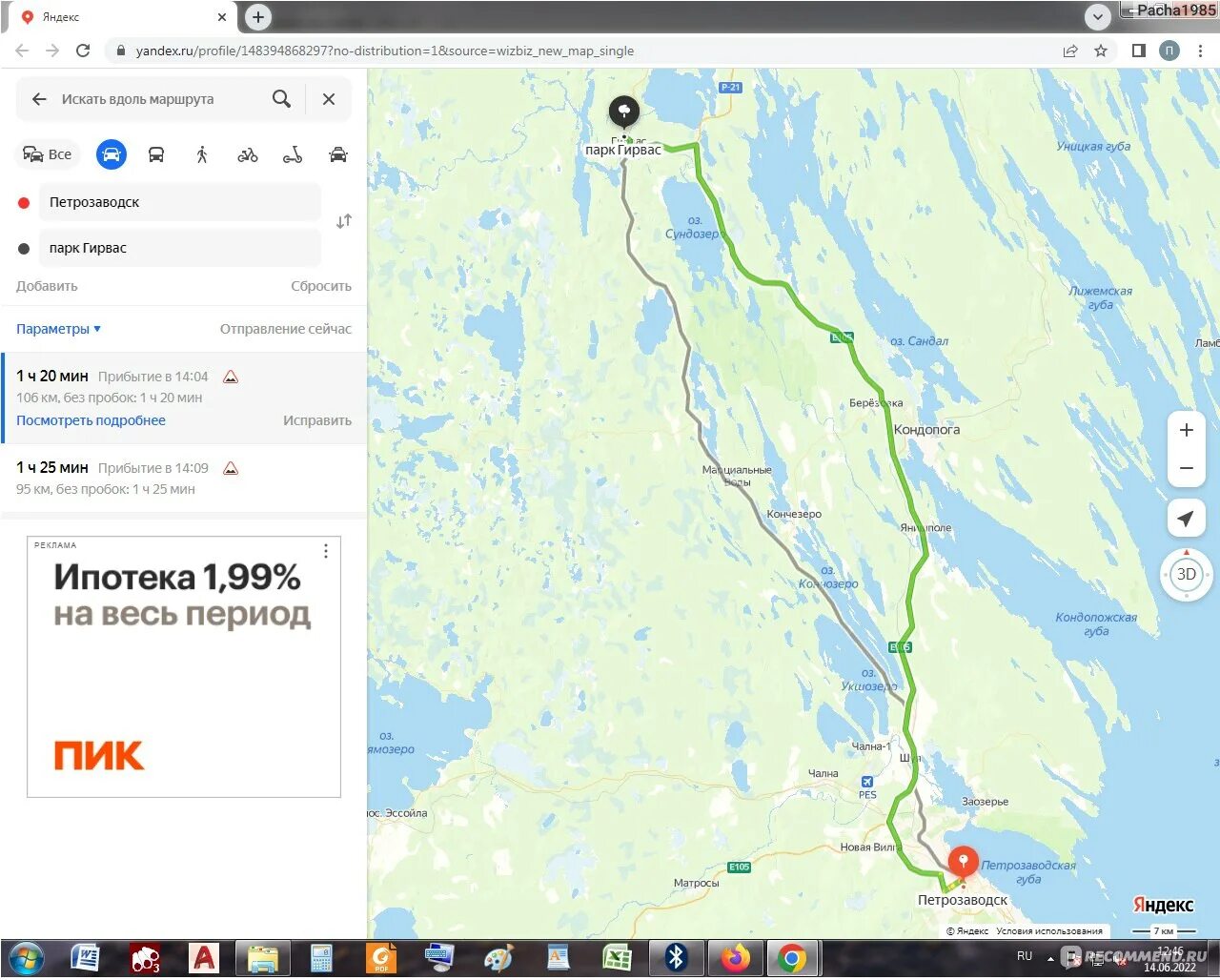Click Исправить for the first route

pyautogui.click(x=317, y=420)
